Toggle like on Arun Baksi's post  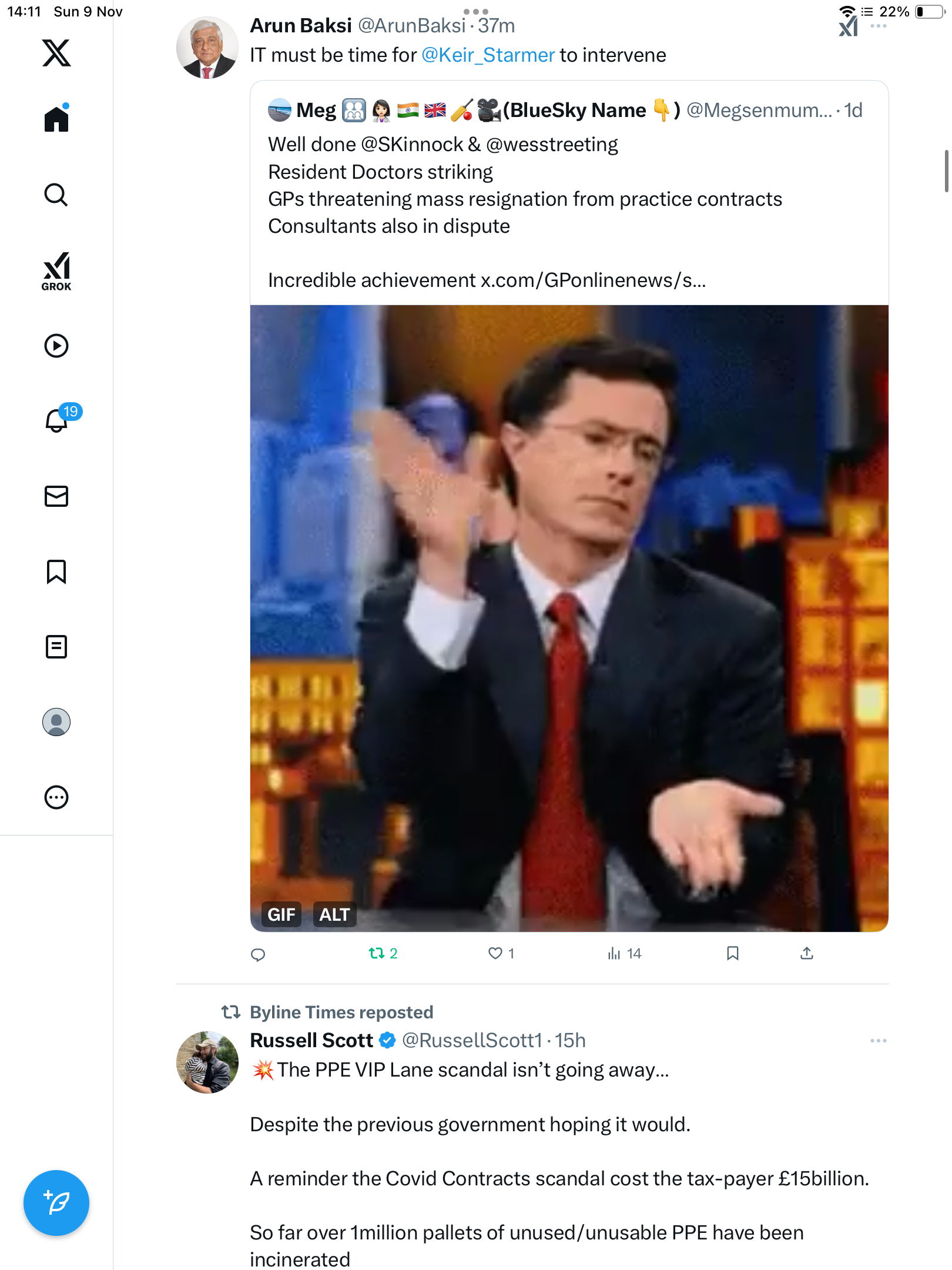495,953
